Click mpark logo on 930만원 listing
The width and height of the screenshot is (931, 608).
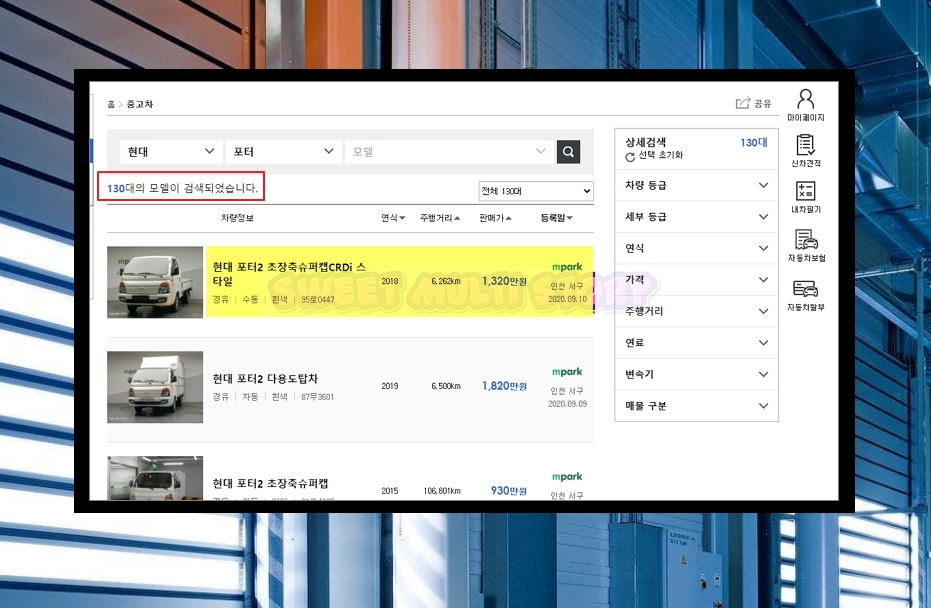567,477
